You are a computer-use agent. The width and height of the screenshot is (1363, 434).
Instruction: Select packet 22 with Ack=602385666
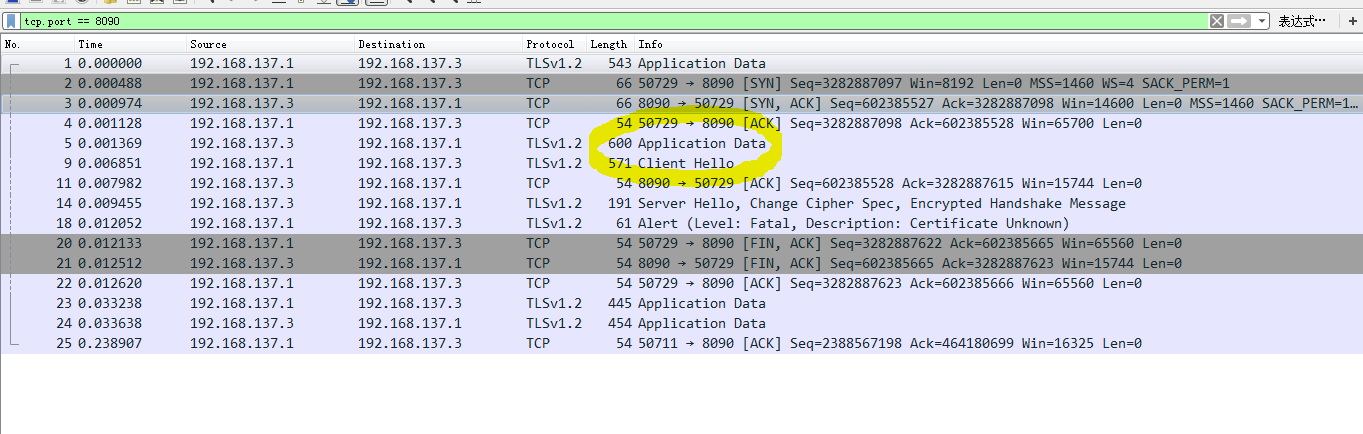681,283
